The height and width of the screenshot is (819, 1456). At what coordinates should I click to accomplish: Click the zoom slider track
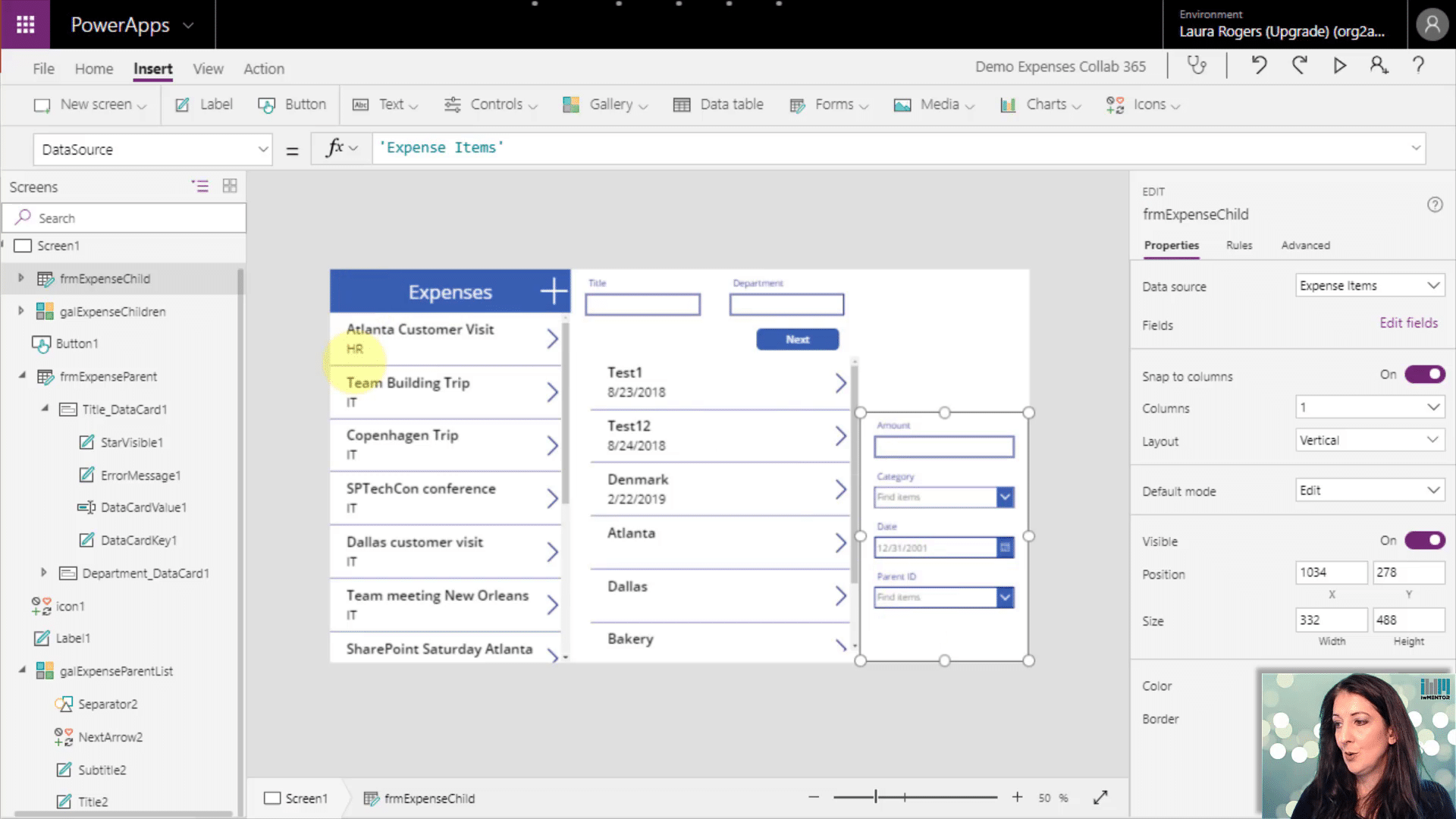(x=915, y=797)
